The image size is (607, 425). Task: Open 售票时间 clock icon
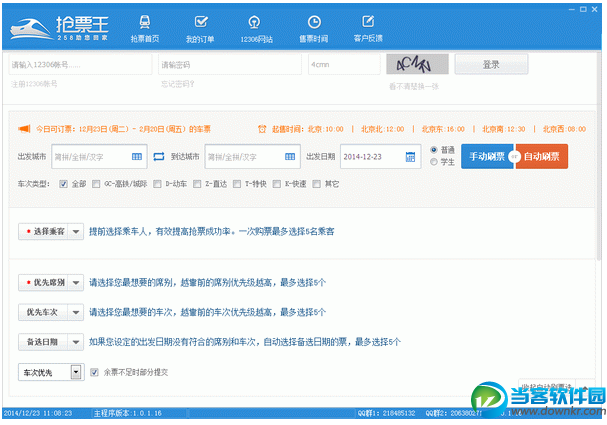coord(314,21)
